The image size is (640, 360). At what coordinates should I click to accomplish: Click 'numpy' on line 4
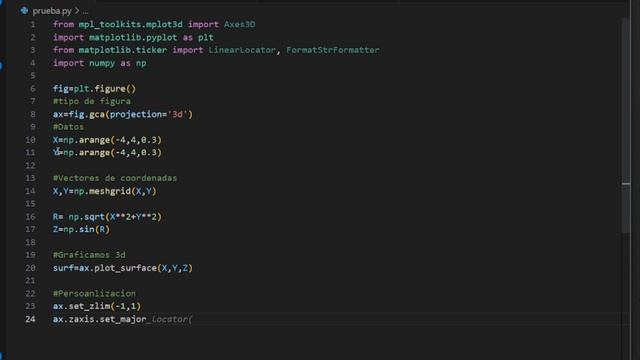(102, 63)
